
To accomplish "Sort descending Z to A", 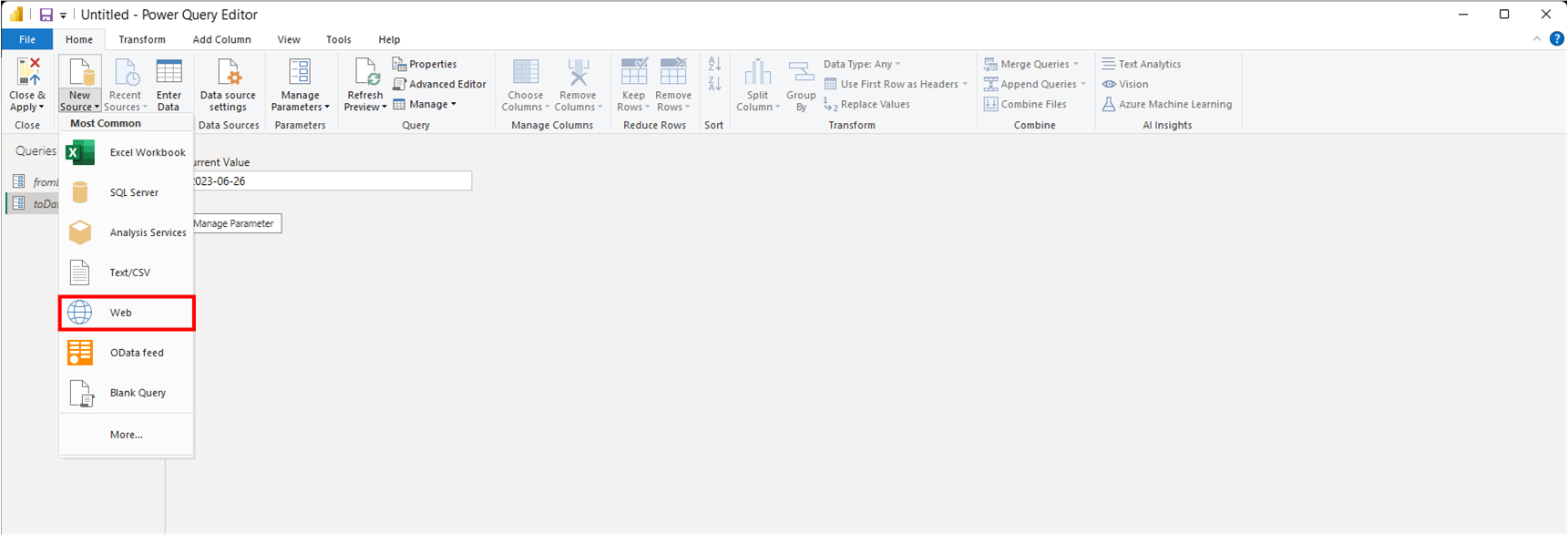I will [x=714, y=84].
